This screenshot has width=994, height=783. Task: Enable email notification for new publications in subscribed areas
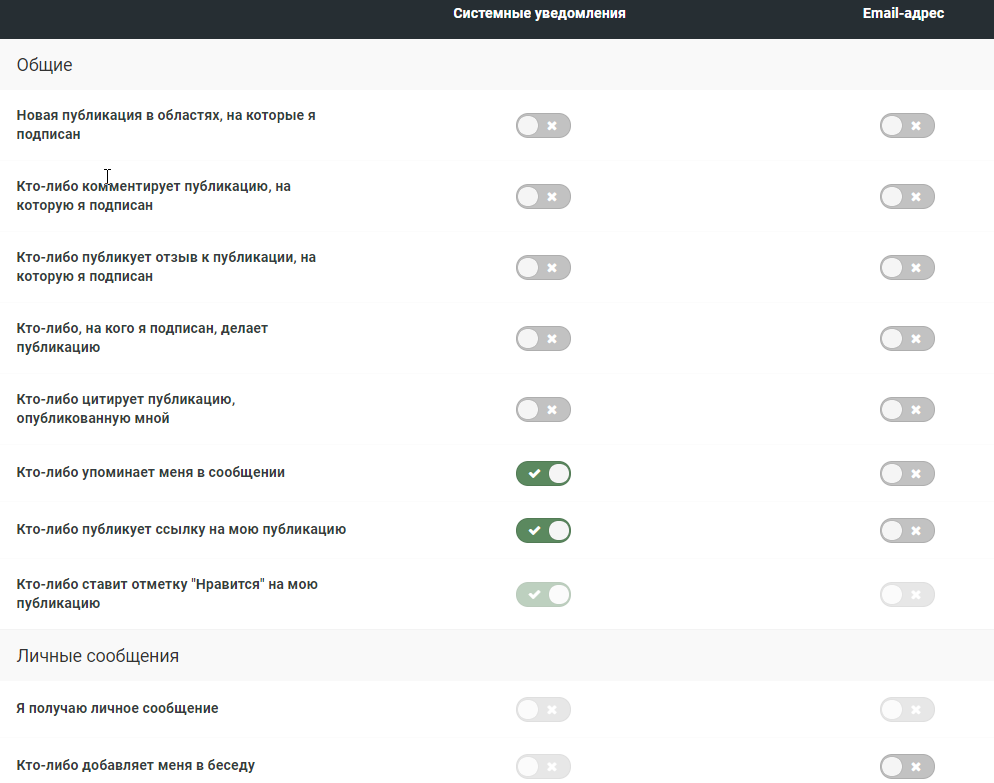(x=907, y=126)
